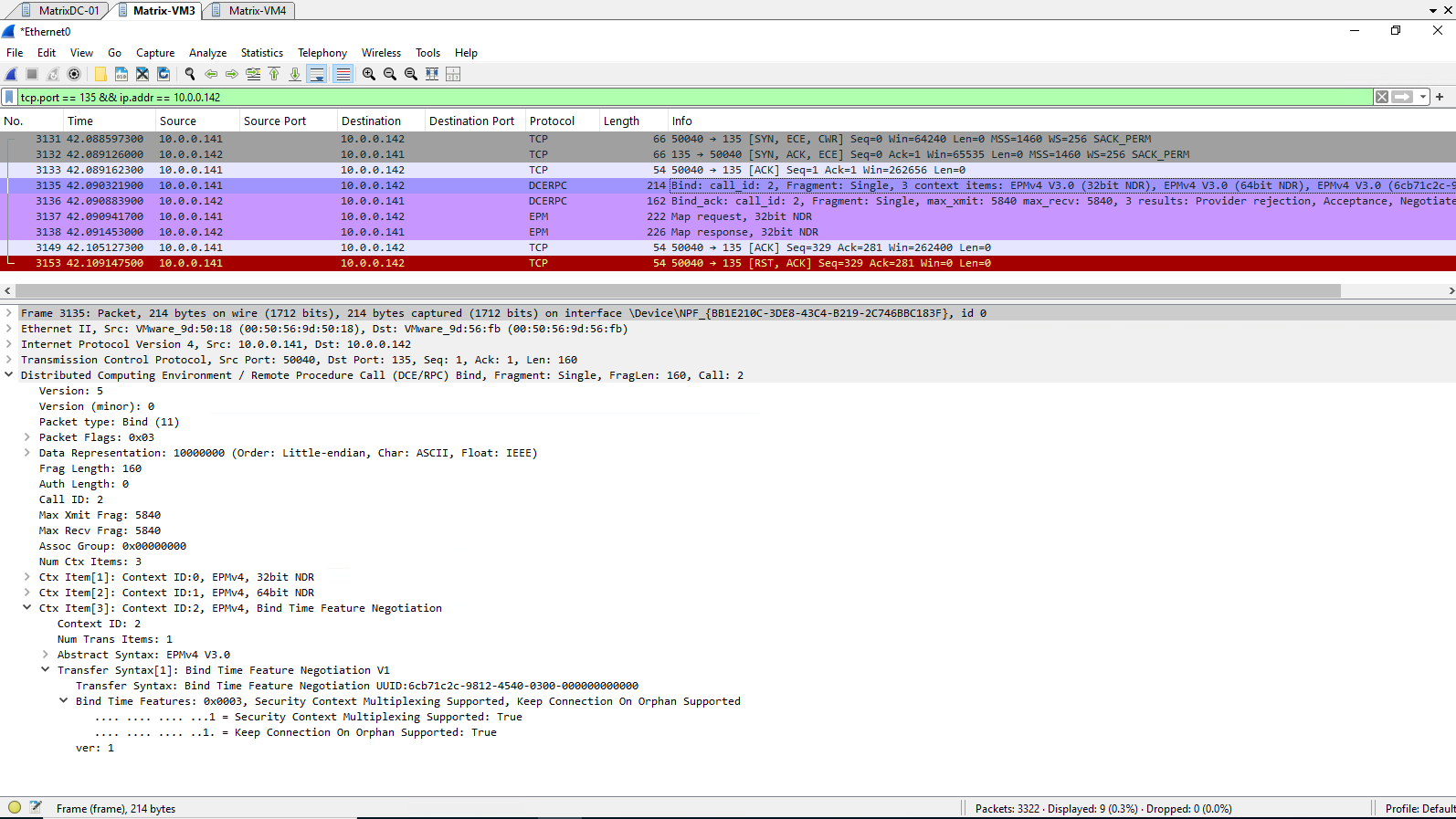Select packet 3136 Bind_ack row
This screenshot has width=1456, height=819.
728,201
